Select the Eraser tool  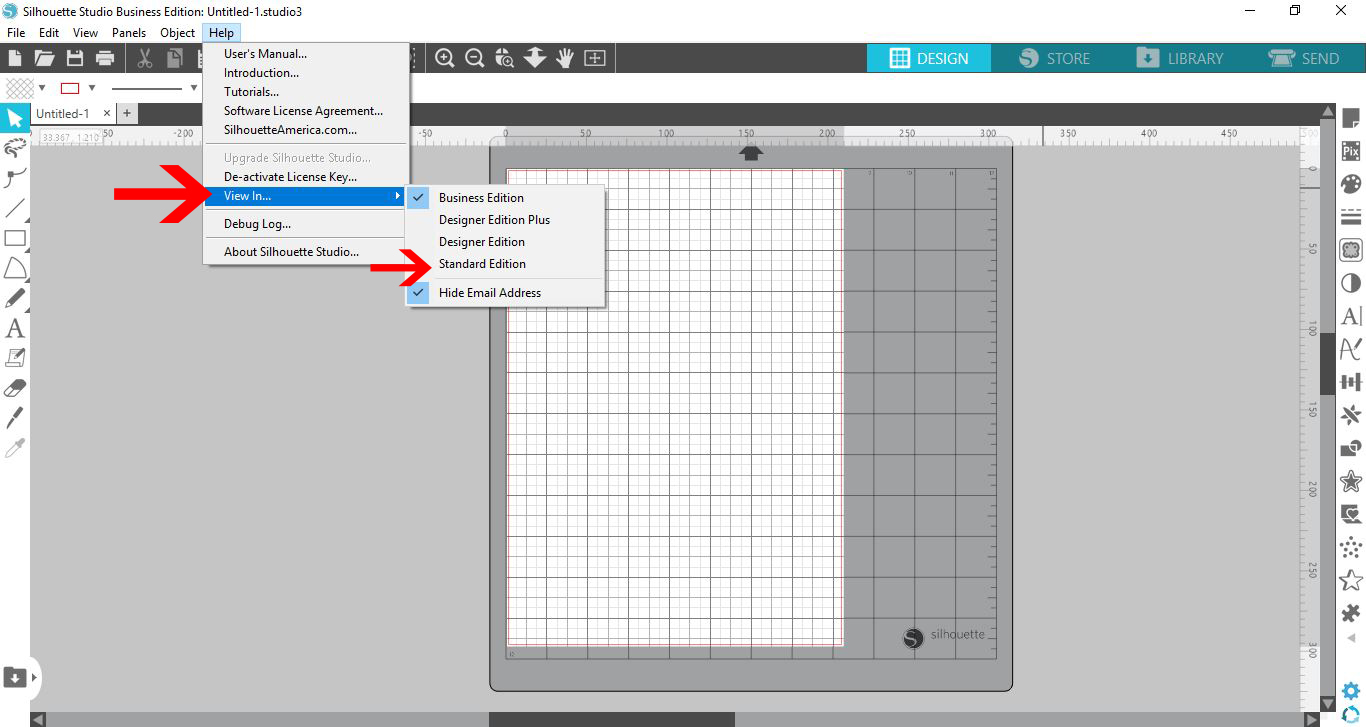coord(14,387)
